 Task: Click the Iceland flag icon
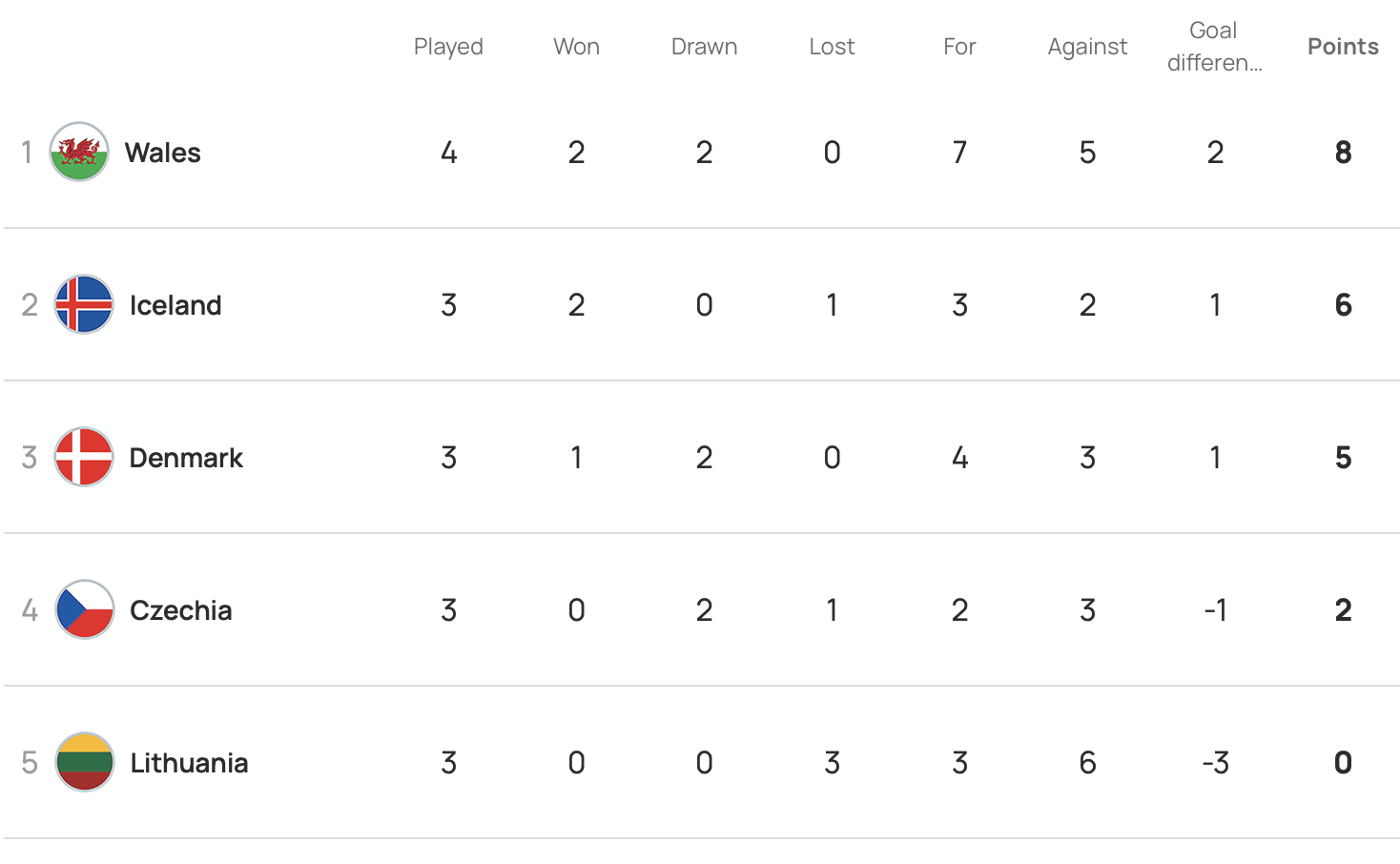tap(84, 305)
